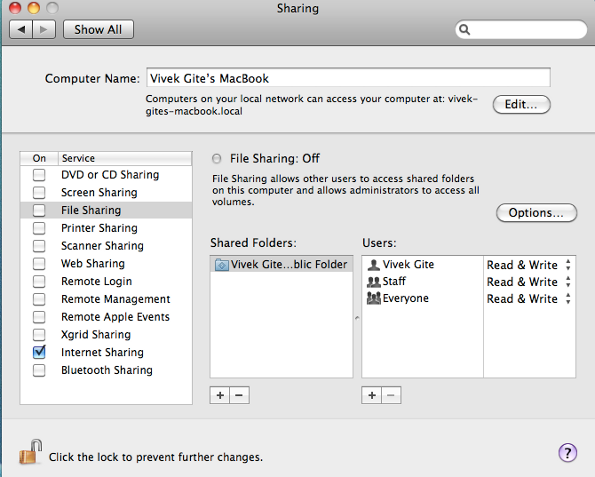The width and height of the screenshot is (595, 477).
Task: Click the magnifying glass search icon
Action: [464, 30]
